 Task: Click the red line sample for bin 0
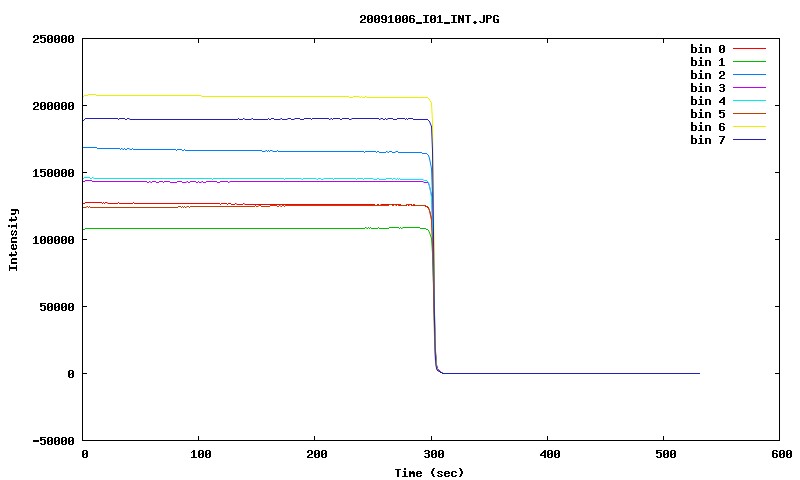(749, 48)
